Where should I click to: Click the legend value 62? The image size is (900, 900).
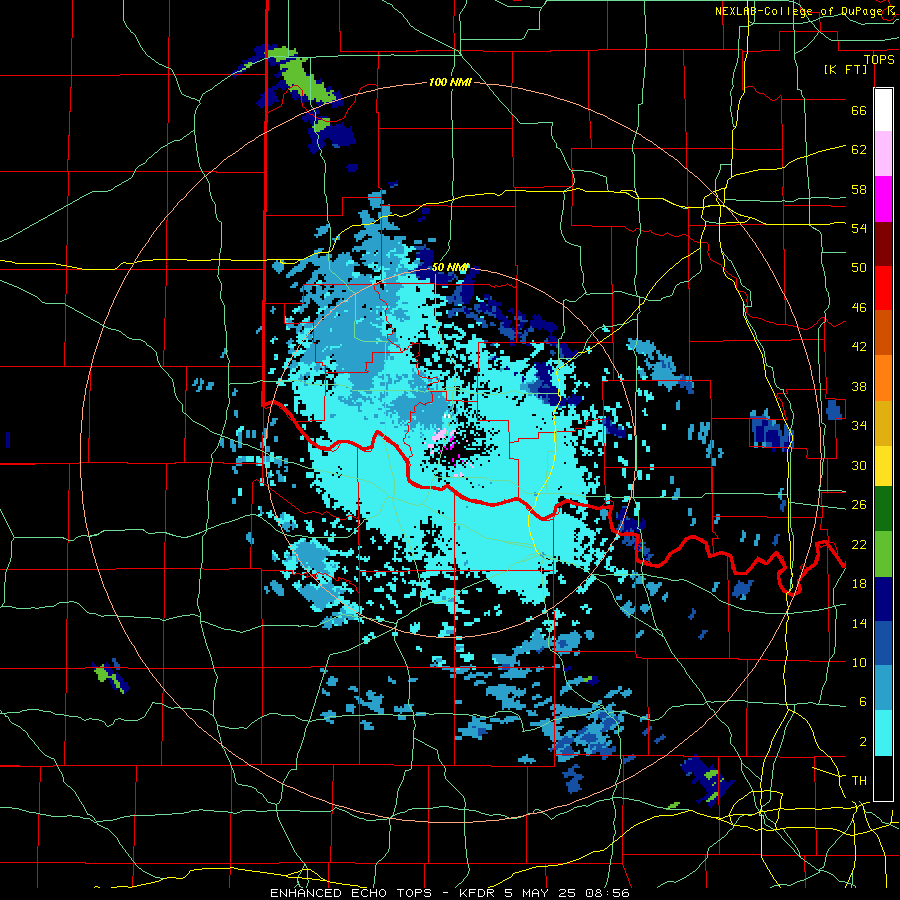[x=859, y=150]
